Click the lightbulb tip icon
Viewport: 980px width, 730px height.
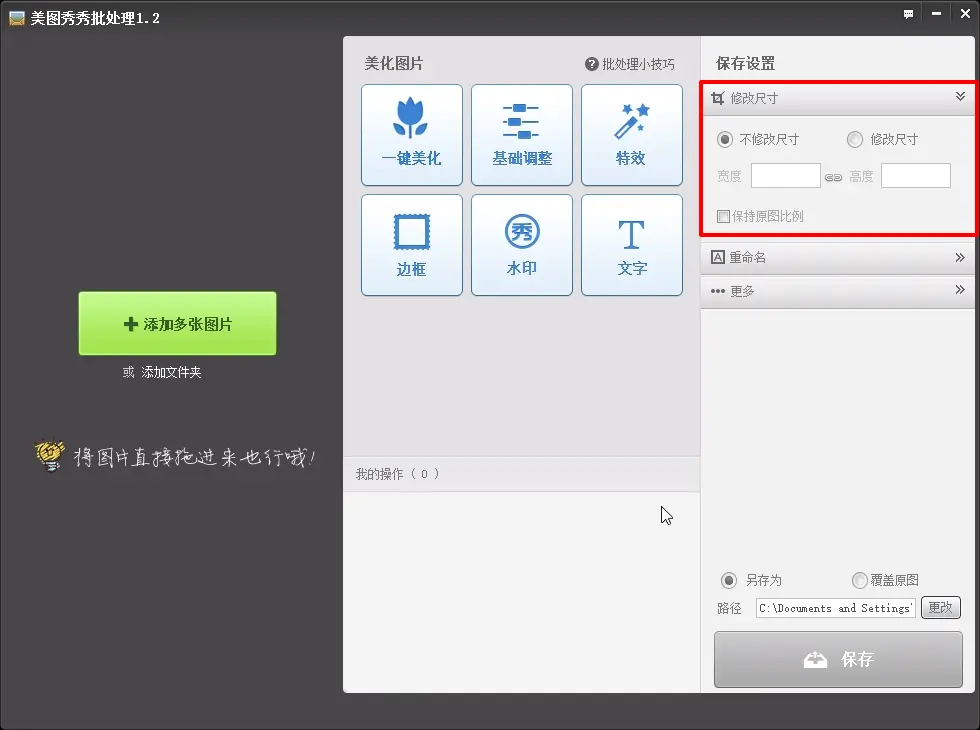(x=49, y=455)
